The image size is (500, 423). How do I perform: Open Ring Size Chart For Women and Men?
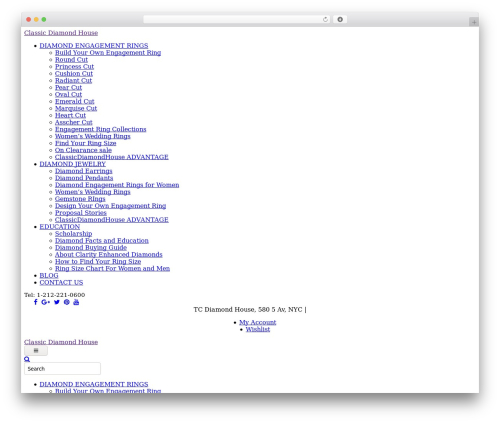112,268
